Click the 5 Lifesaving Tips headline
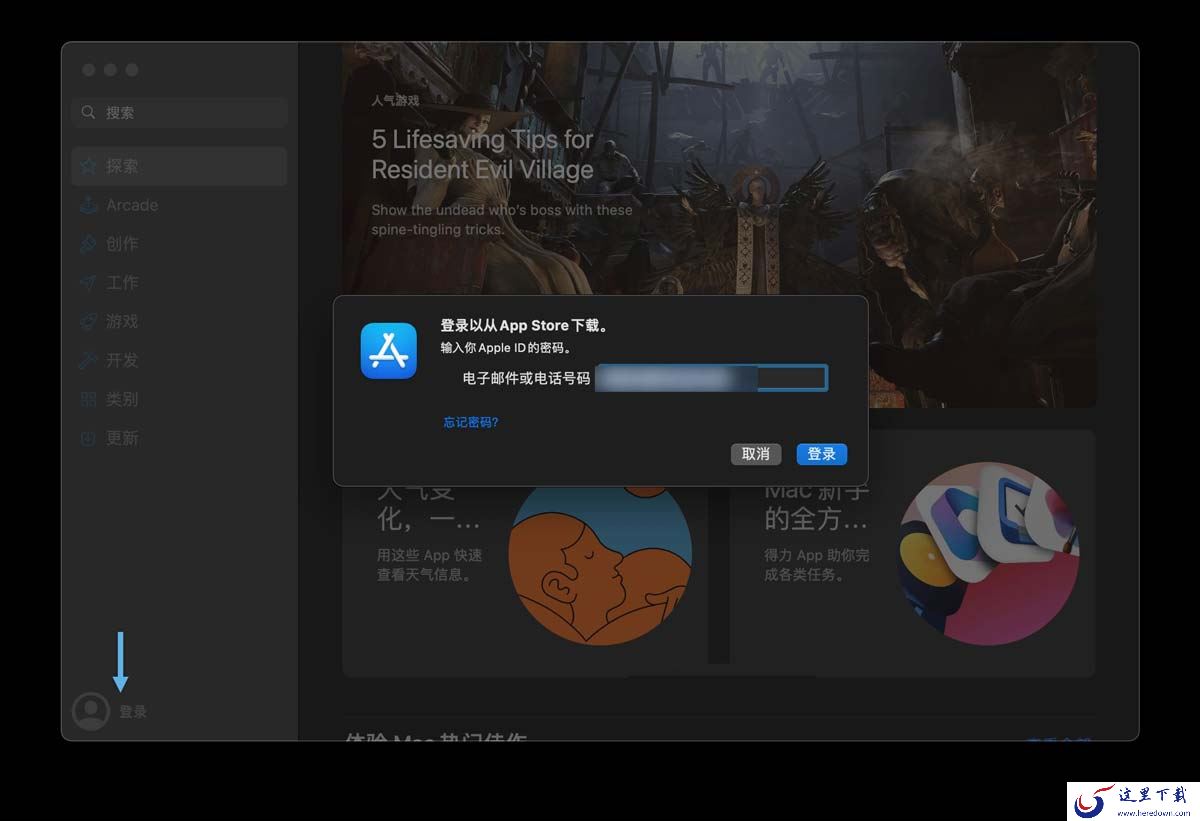This screenshot has height=821, width=1200. (x=483, y=154)
